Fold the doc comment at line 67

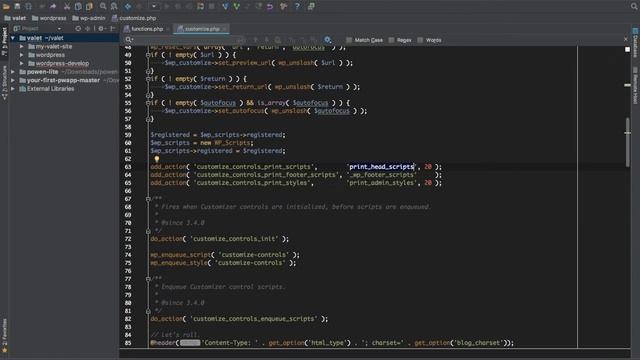click(148, 199)
